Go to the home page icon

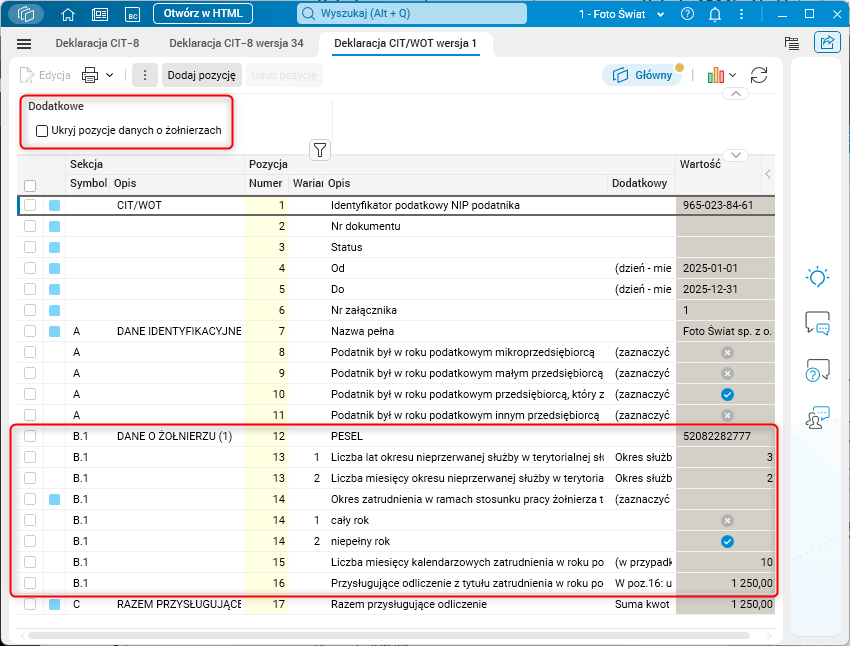(x=68, y=14)
